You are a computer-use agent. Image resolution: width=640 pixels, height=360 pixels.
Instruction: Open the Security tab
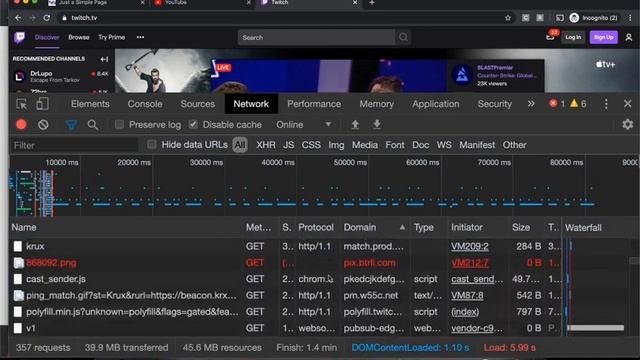495,104
